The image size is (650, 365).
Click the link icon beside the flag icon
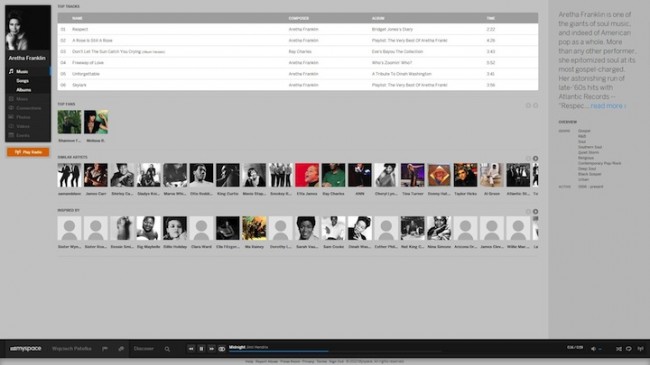121,349
